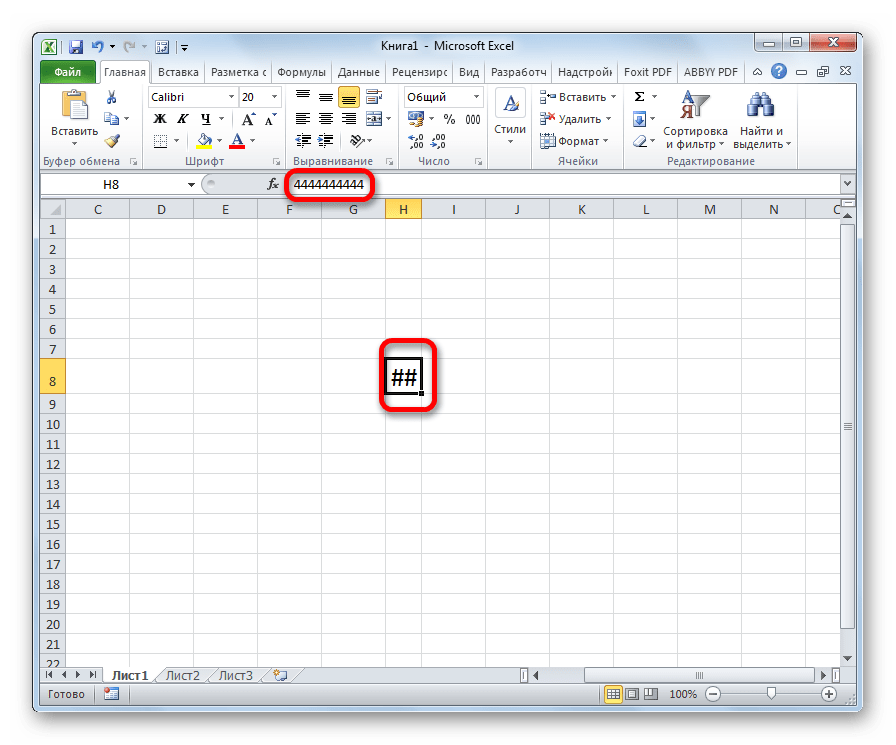Toggle middle vertical alignment button

coord(326,97)
